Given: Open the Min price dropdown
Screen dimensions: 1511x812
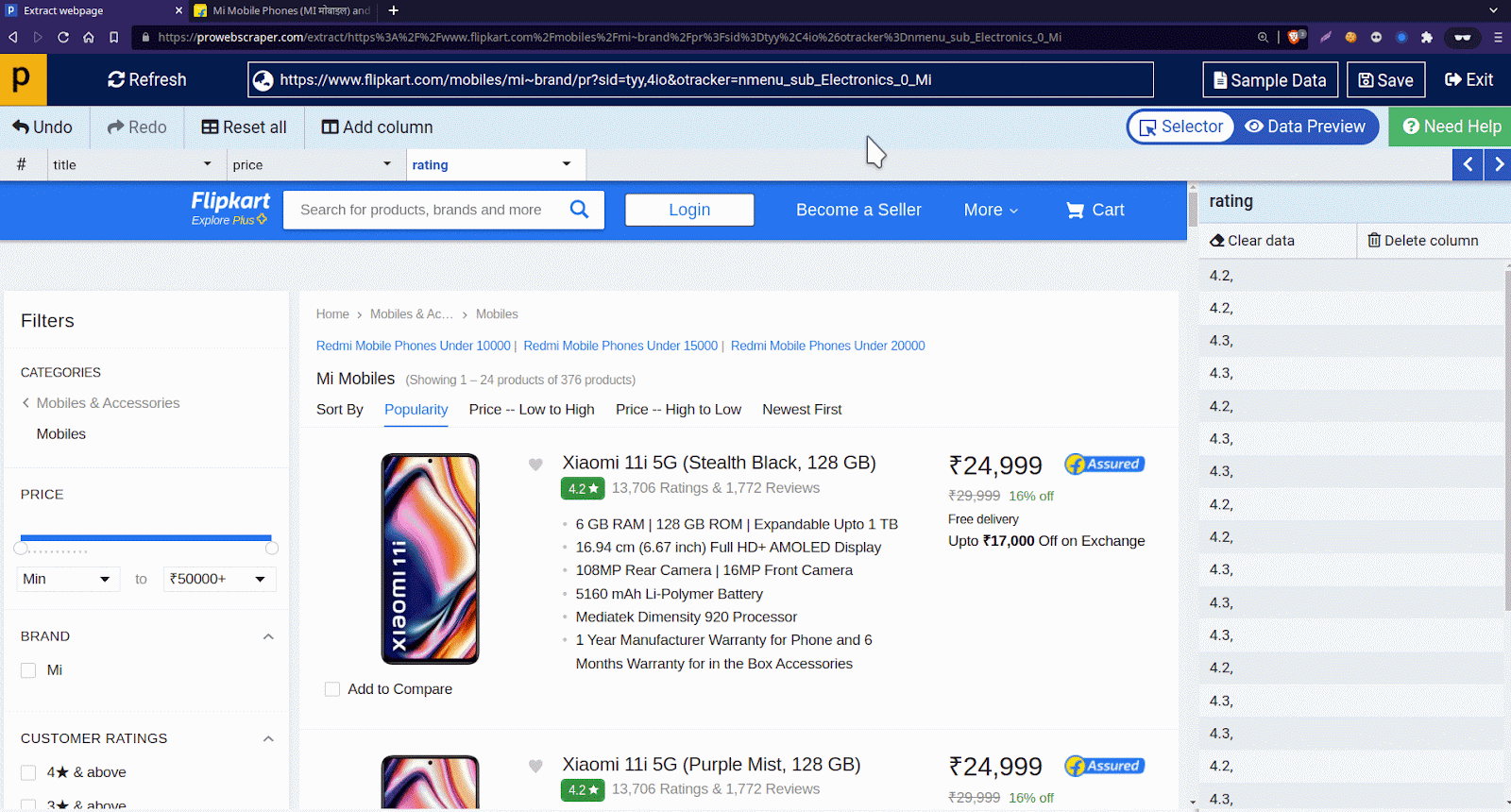Looking at the screenshot, I should click(68, 579).
